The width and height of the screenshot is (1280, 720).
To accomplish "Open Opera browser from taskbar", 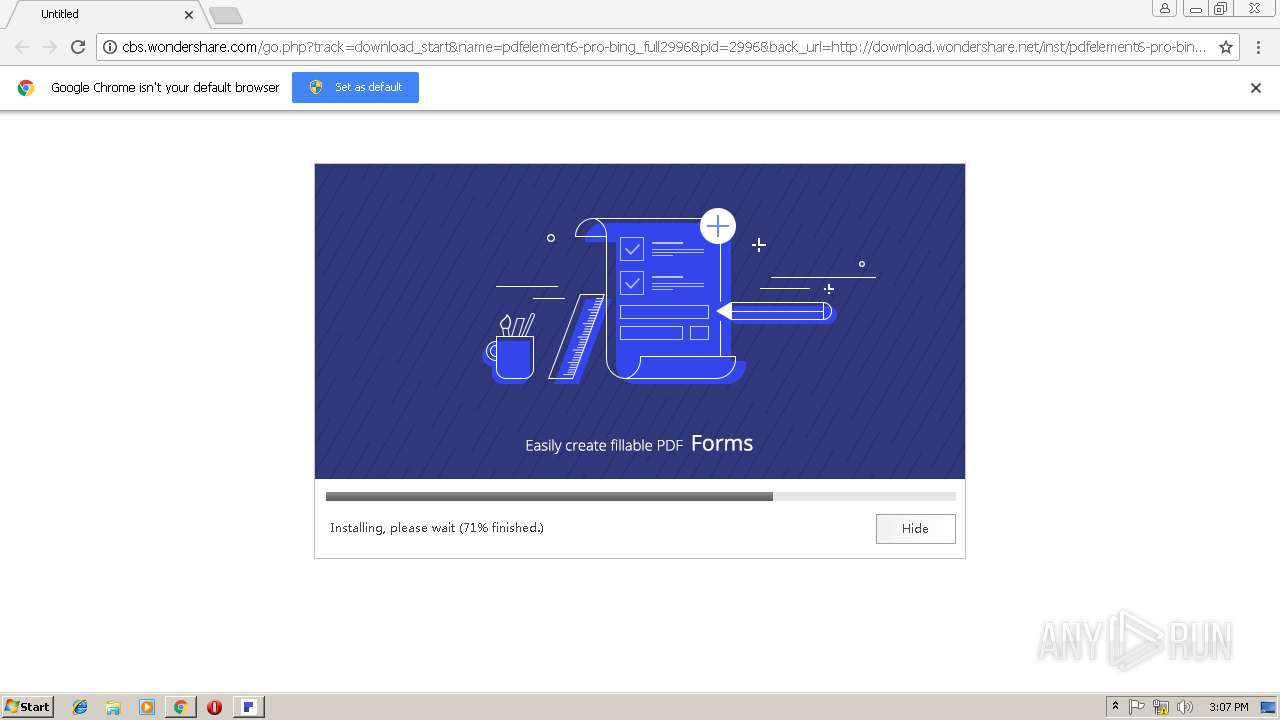I will click(214, 707).
